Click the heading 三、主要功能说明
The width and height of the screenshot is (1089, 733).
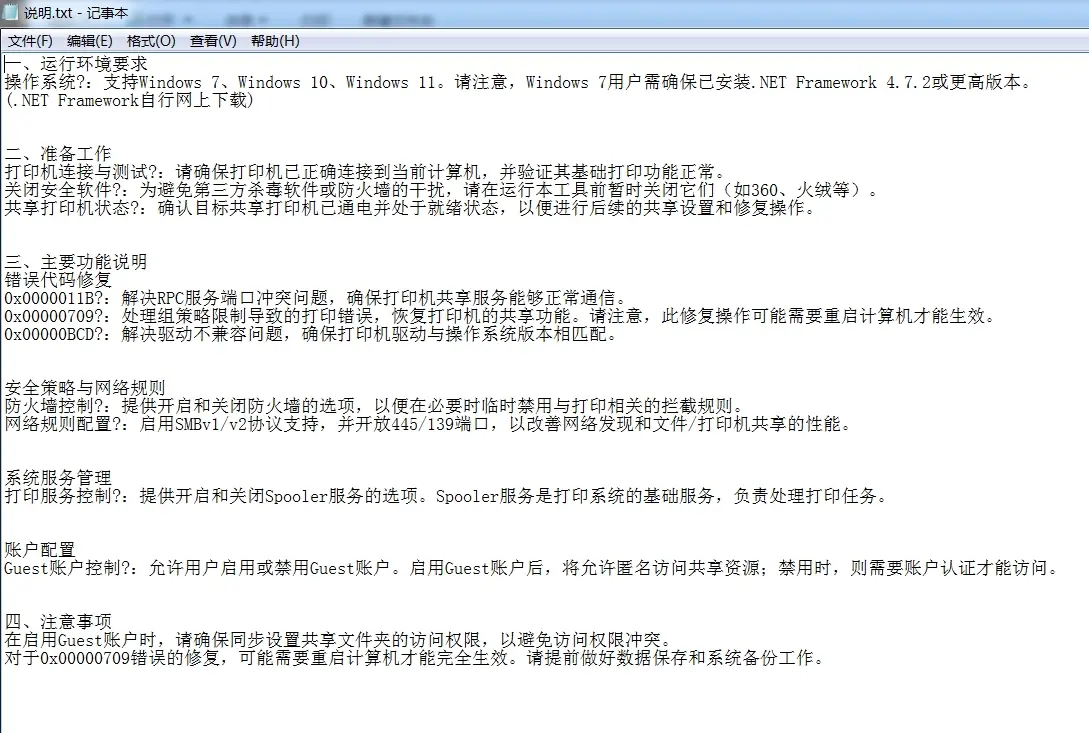76,262
